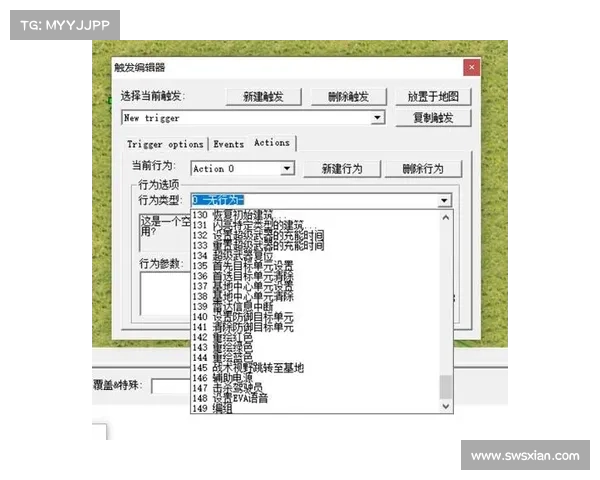Screen dimensions: 600x480
Task: Select list item 142 重绘红色
Action: tap(316, 337)
